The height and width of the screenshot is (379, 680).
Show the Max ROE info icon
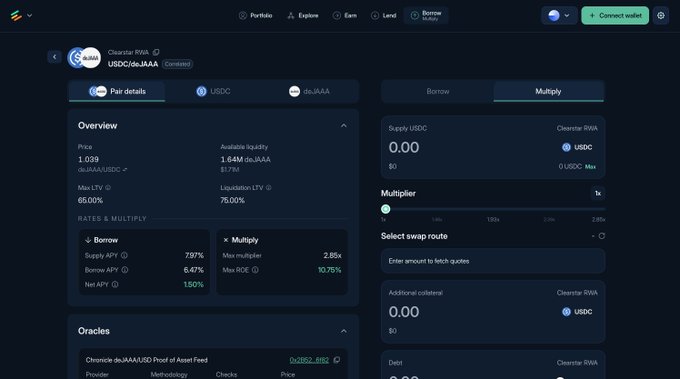255,270
